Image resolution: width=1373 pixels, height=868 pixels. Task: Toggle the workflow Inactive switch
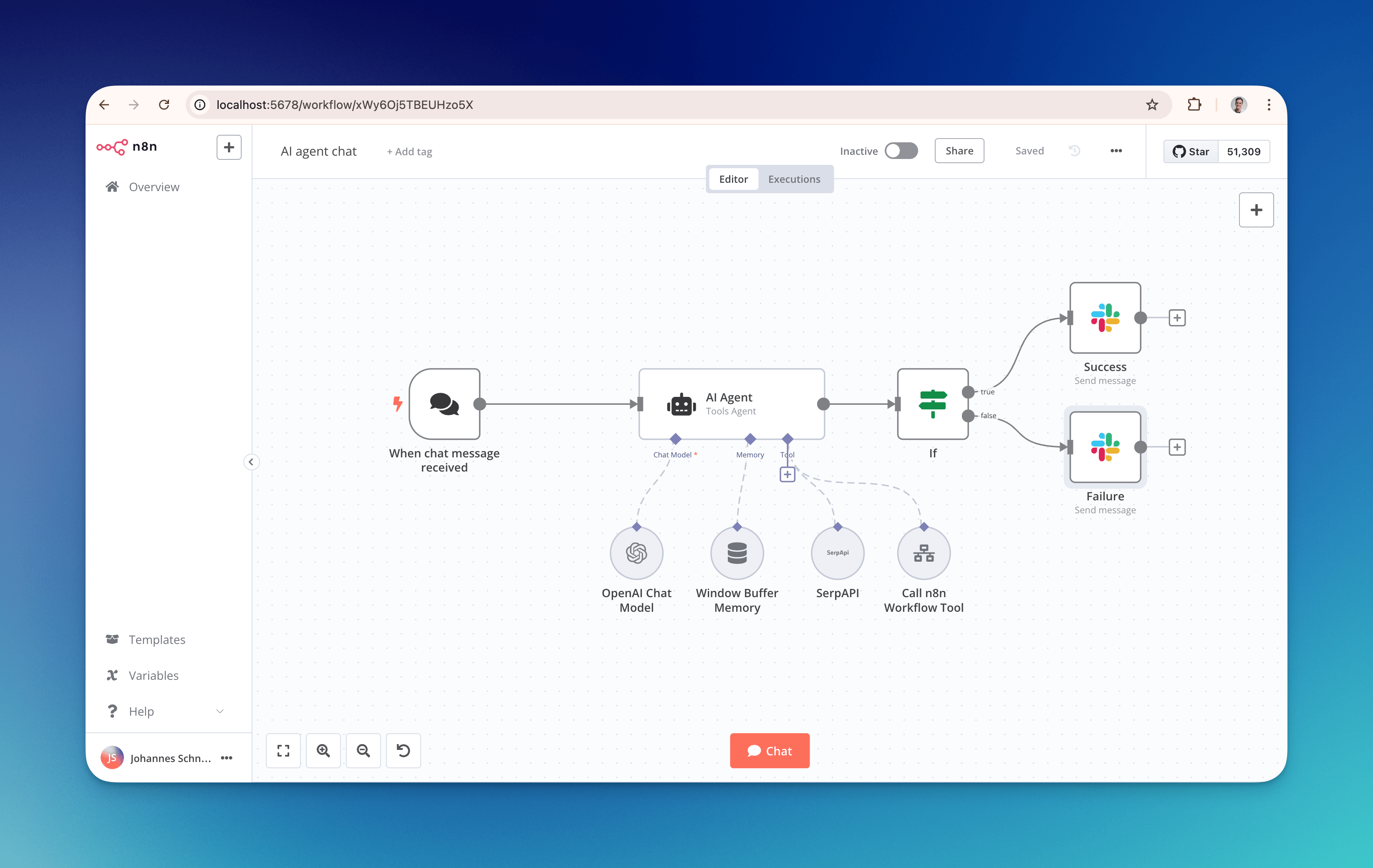point(901,151)
